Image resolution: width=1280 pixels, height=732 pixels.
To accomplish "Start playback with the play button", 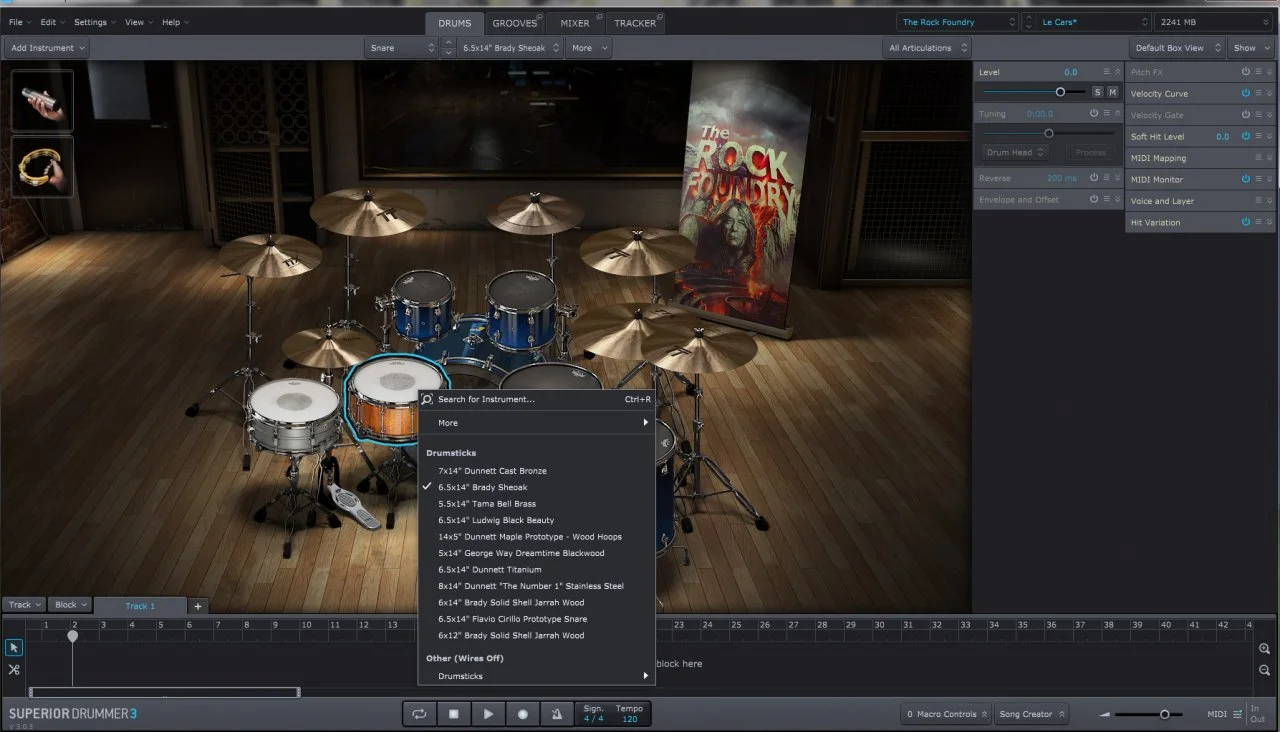I will click(x=488, y=714).
